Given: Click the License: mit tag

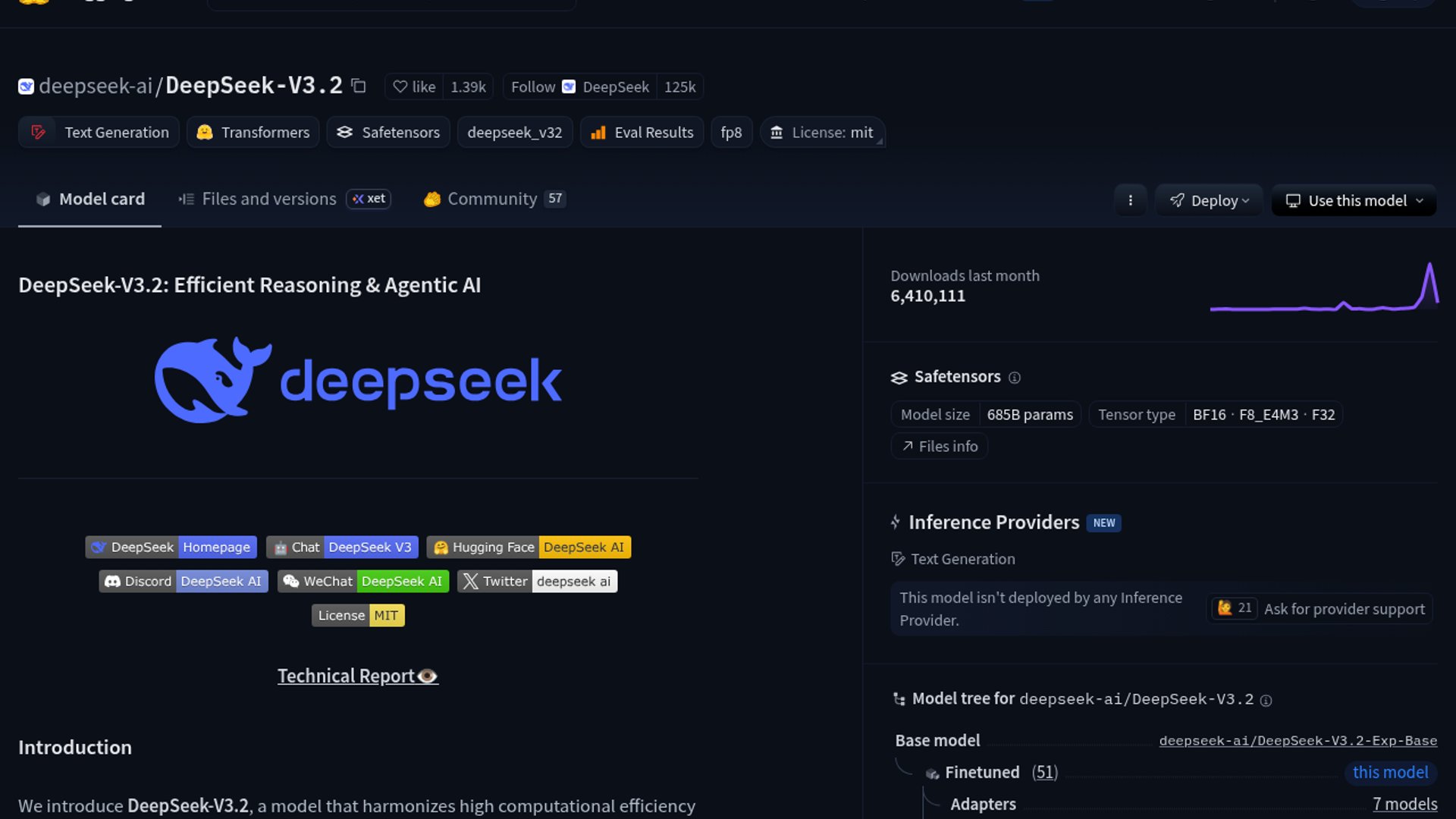Looking at the screenshot, I should click(822, 132).
